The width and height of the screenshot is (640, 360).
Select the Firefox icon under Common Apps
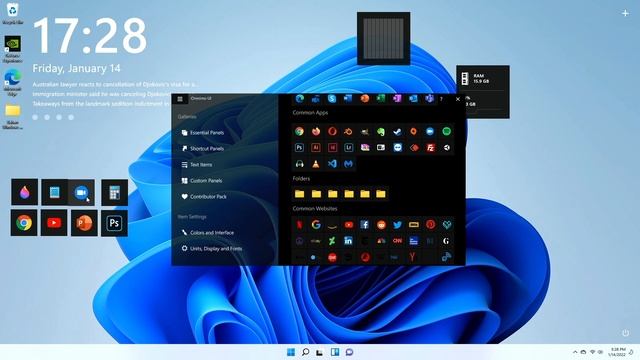click(316, 131)
